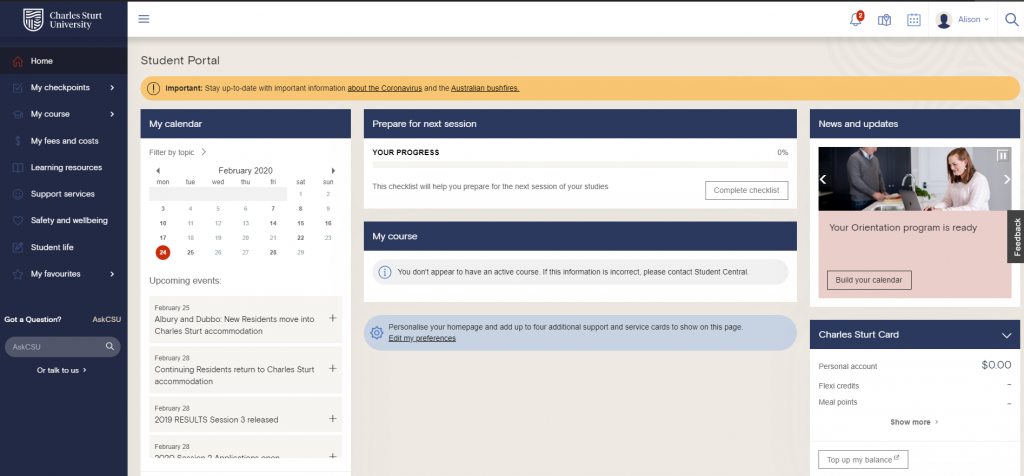Open the search magnifier in header
Screen dimensions: 1024x476
tap(1012, 19)
